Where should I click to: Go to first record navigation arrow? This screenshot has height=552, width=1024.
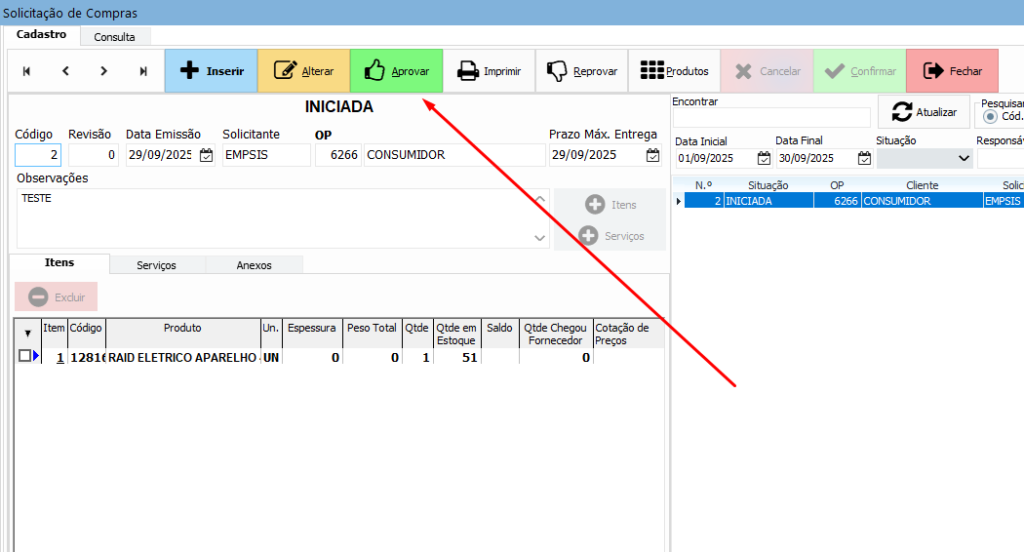[27, 71]
